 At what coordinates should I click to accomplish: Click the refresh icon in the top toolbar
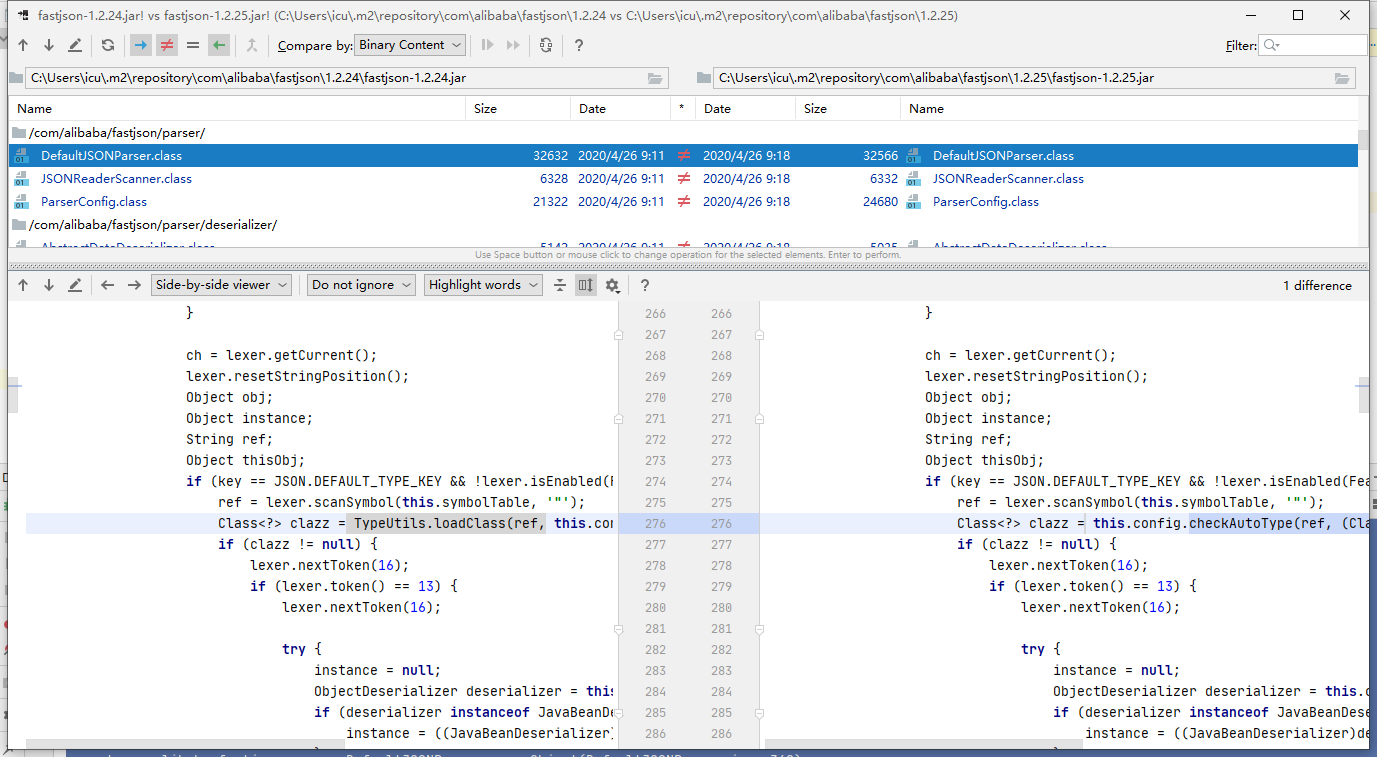click(x=107, y=45)
